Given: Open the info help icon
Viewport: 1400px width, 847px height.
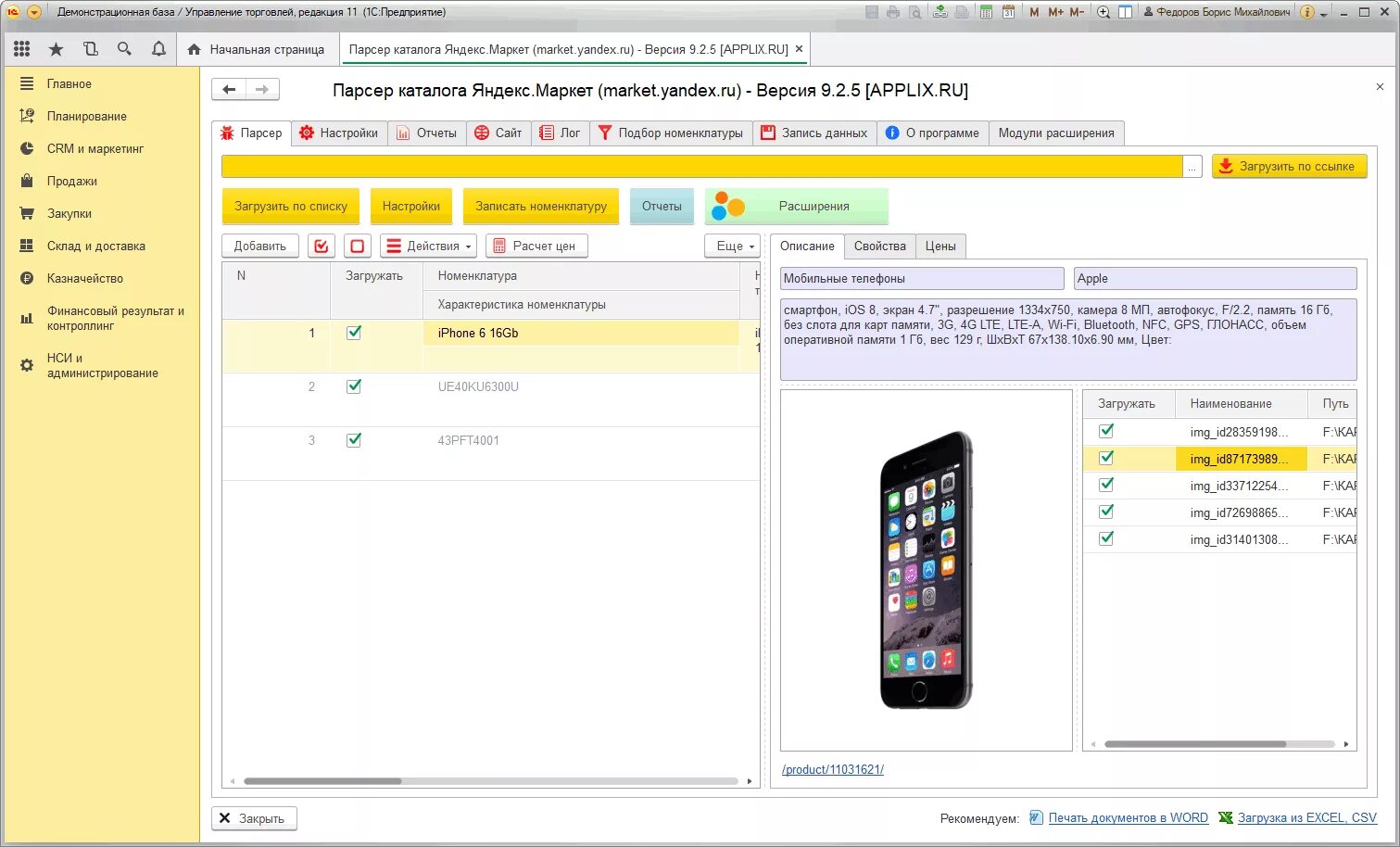Looking at the screenshot, I should (x=1307, y=12).
